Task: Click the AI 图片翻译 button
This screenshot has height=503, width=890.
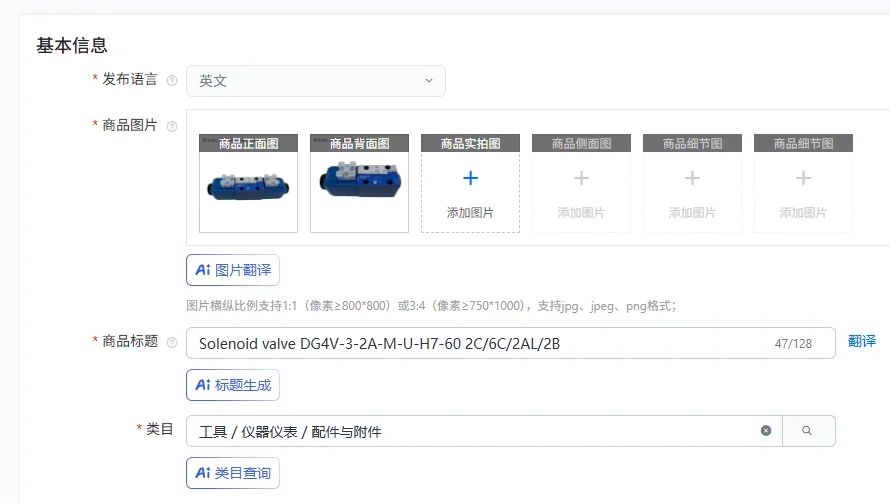Action: point(233,270)
